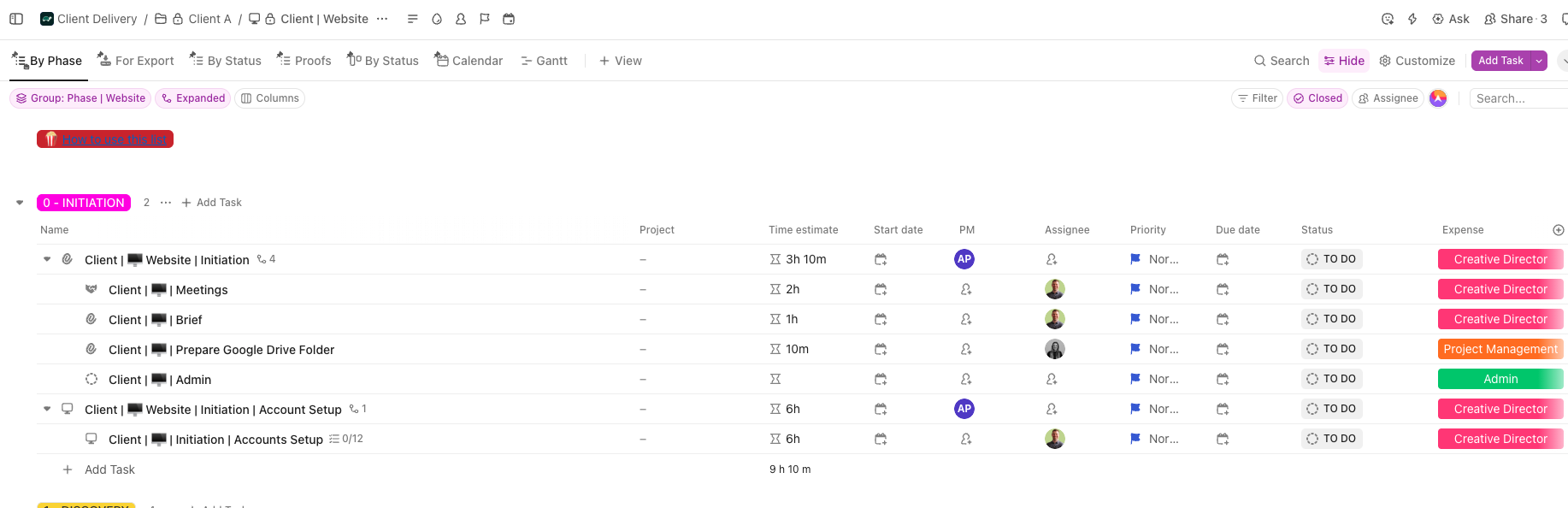Toggle the Hide button
Viewport: 1568px width, 508px height.
tap(1343, 61)
